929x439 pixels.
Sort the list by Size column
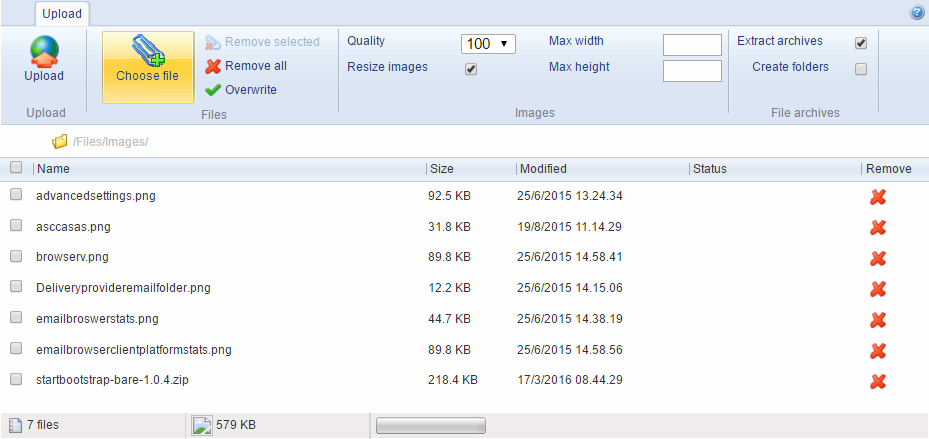[x=441, y=169]
